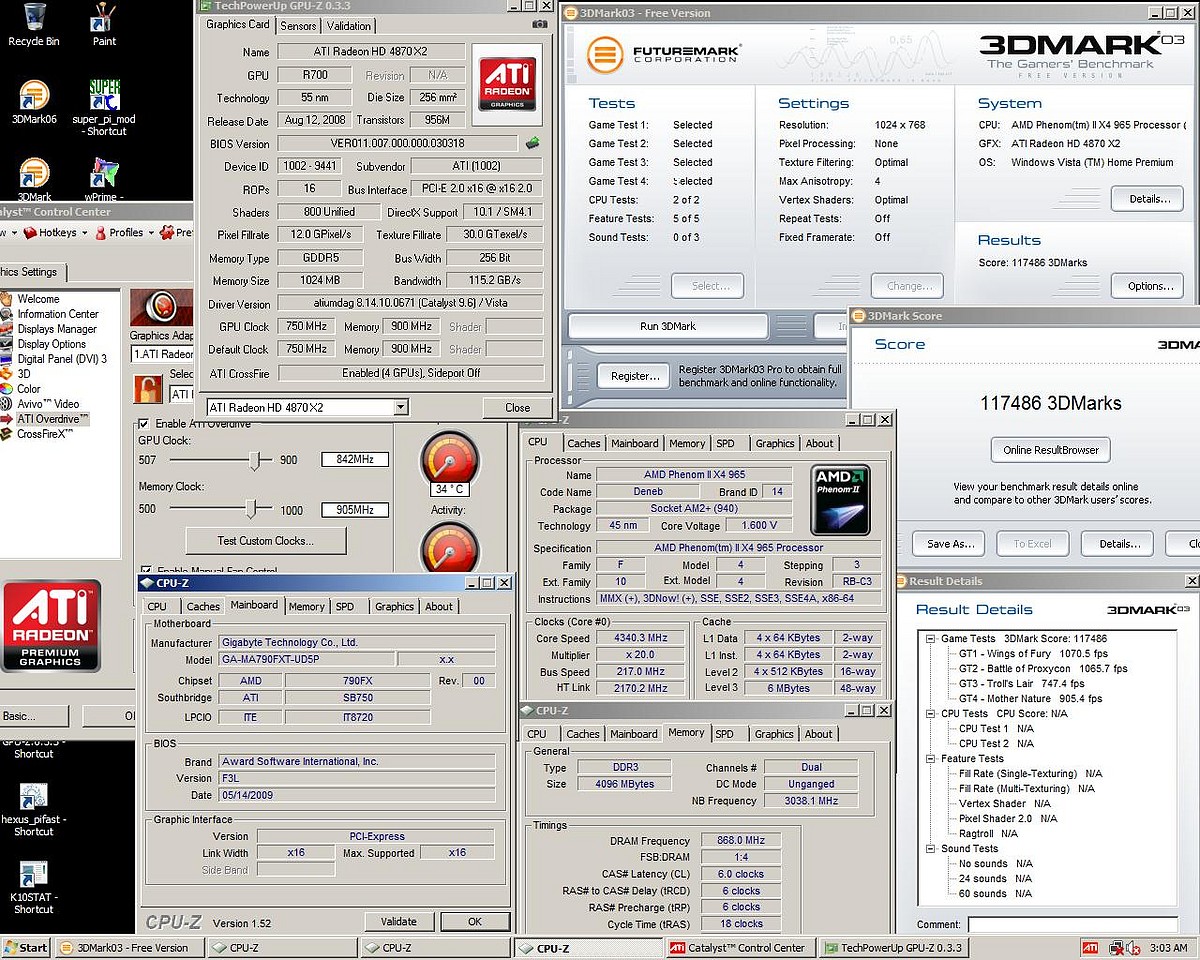Click the Validate button in CPU-Z
Image resolution: width=1200 pixels, height=960 pixels.
click(x=399, y=922)
